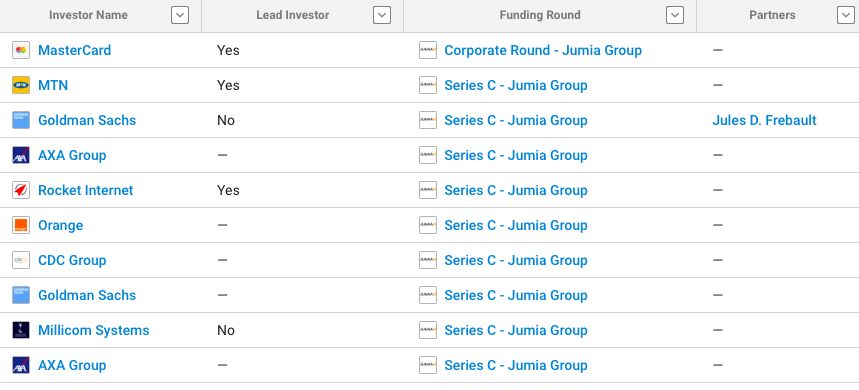
Task: Click the Orange company logo icon
Action: 21,225
